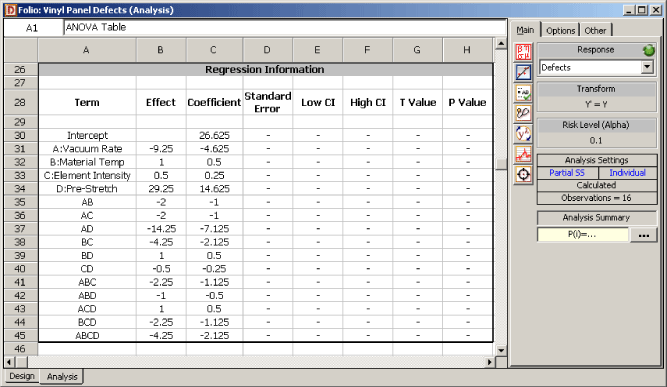Click the Transform Y' = Y box
This screenshot has height=387, width=667.
tap(596, 104)
